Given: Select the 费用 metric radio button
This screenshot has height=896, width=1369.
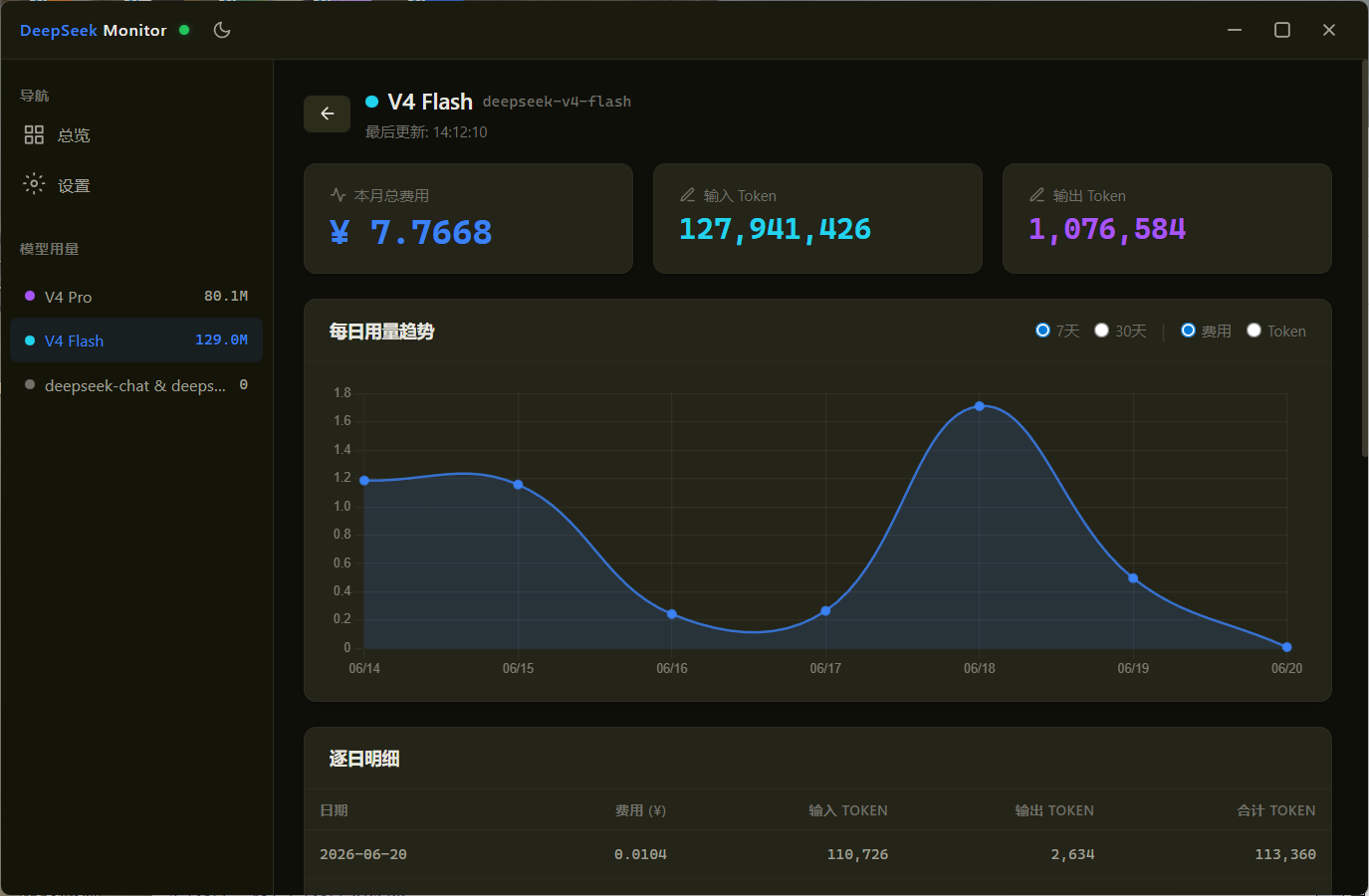Looking at the screenshot, I should click(1188, 331).
